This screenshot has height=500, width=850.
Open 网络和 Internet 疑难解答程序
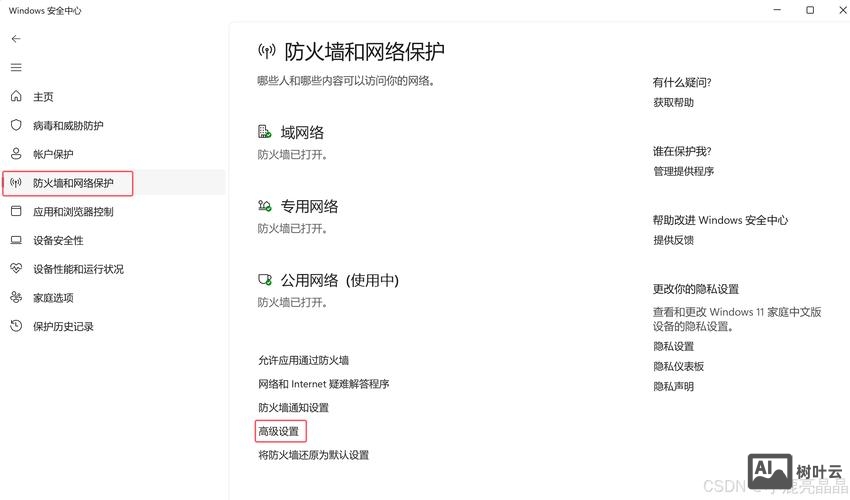tap(324, 384)
